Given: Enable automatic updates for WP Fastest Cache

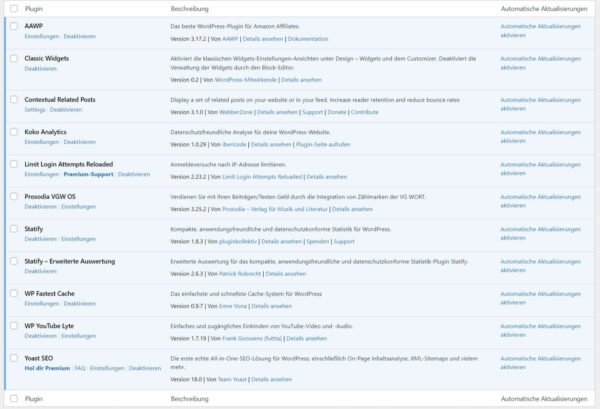Looking at the screenshot, I should pos(540,298).
